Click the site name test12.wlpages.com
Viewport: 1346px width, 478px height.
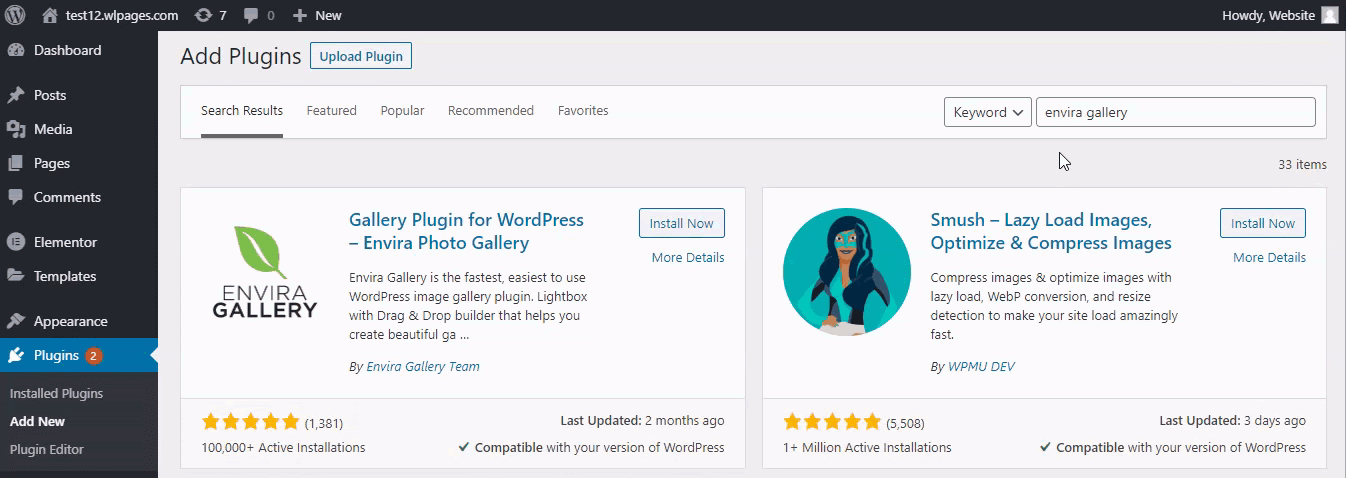[x=122, y=15]
